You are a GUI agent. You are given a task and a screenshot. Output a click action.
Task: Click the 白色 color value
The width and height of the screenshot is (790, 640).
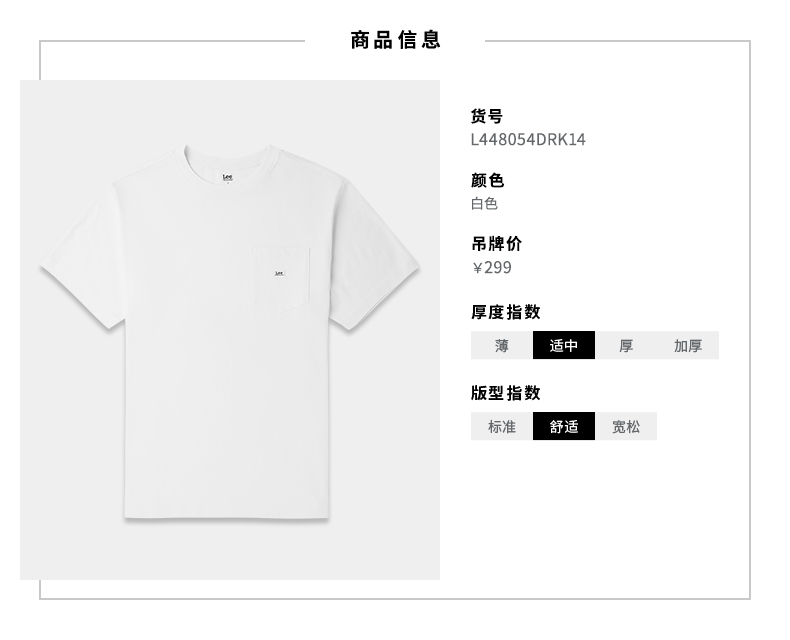(484, 204)
